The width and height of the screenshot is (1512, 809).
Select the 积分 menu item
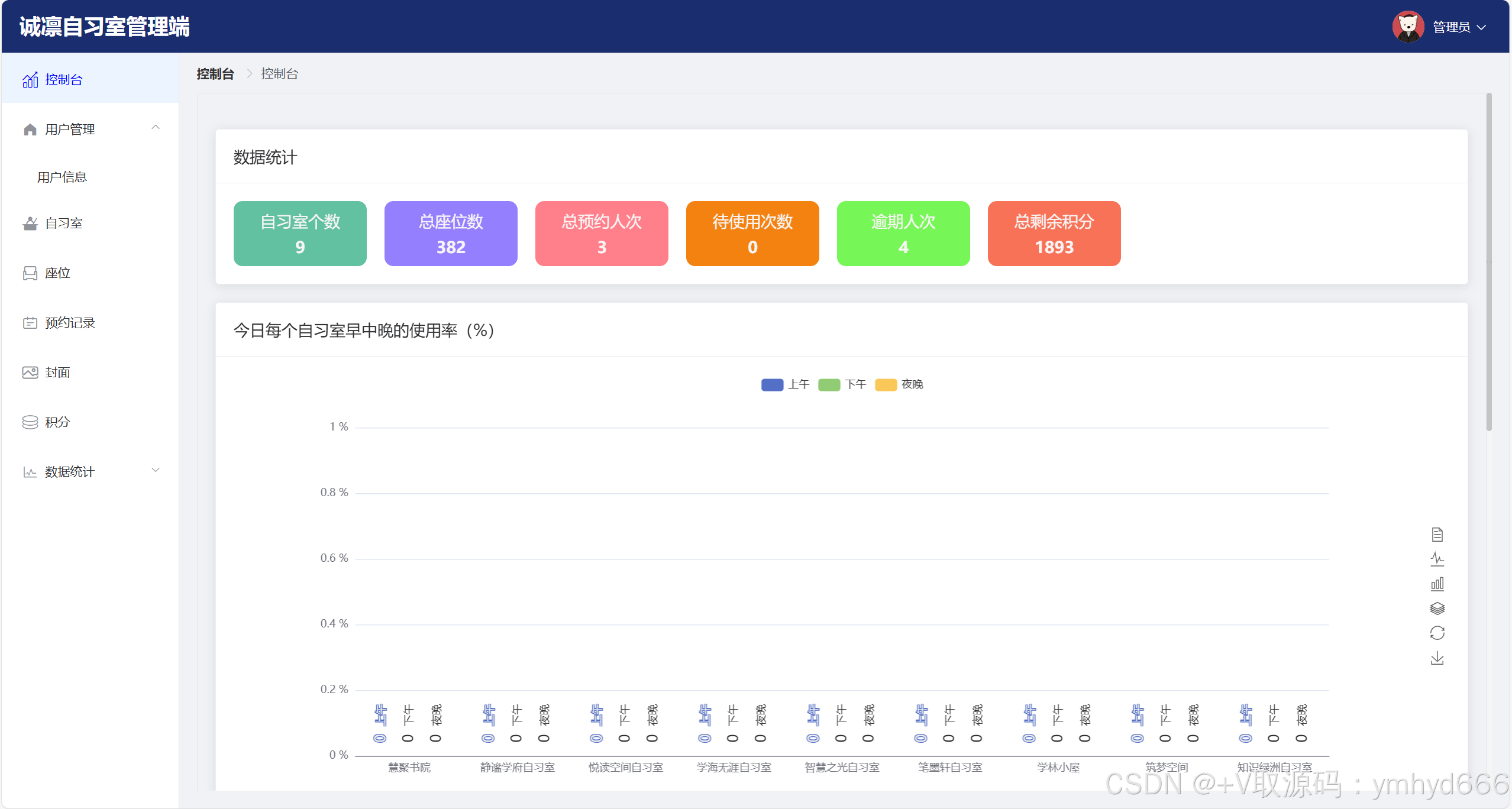[57, 422]
